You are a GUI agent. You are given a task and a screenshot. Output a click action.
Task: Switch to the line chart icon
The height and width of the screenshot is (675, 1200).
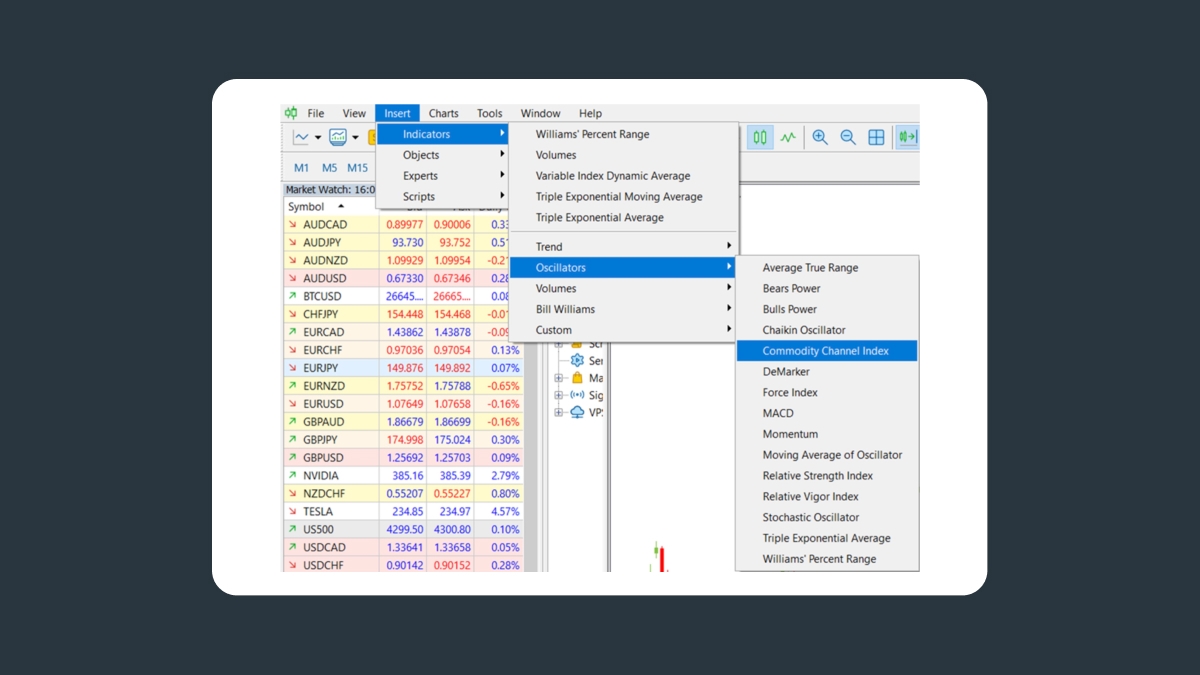click(x=788, y=138)
